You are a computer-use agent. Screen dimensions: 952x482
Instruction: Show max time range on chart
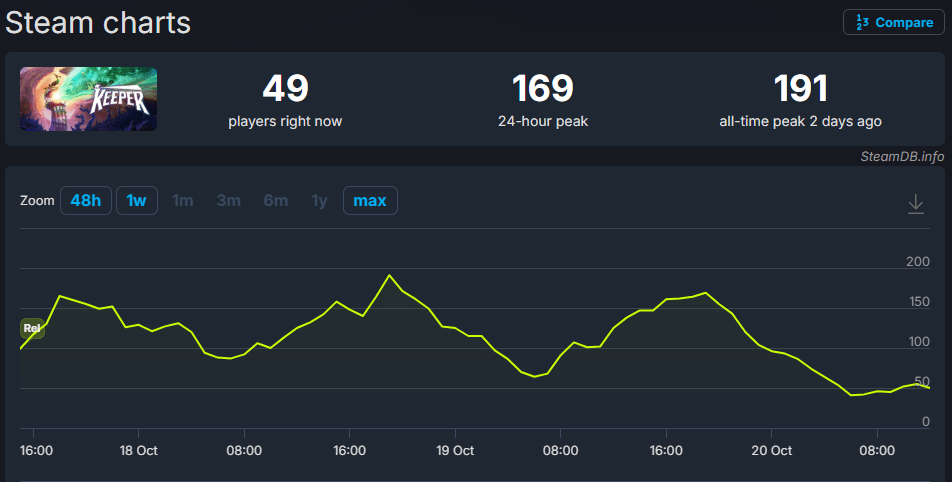369,201
